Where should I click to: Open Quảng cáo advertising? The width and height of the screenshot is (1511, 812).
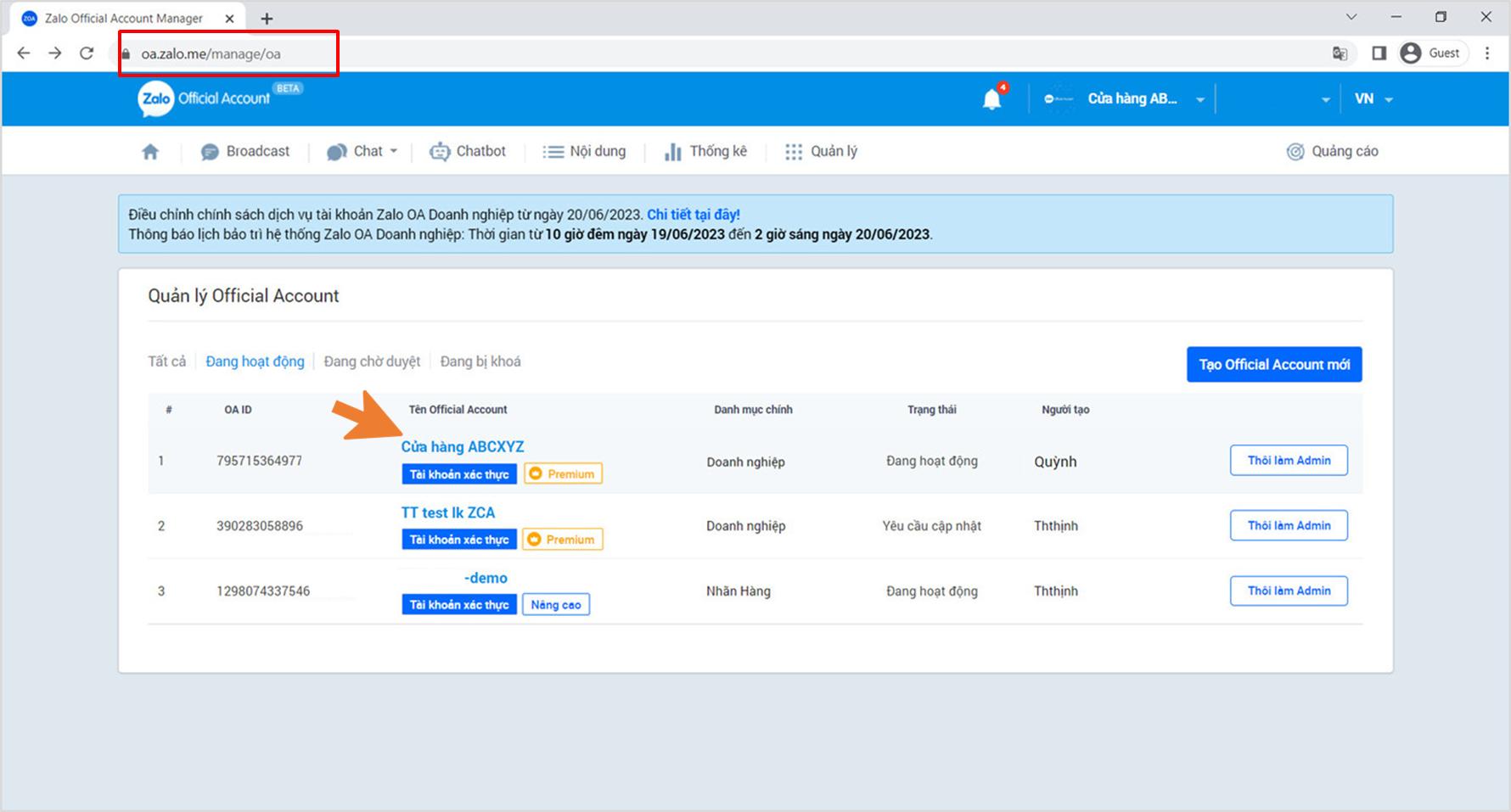(1333, 151)
